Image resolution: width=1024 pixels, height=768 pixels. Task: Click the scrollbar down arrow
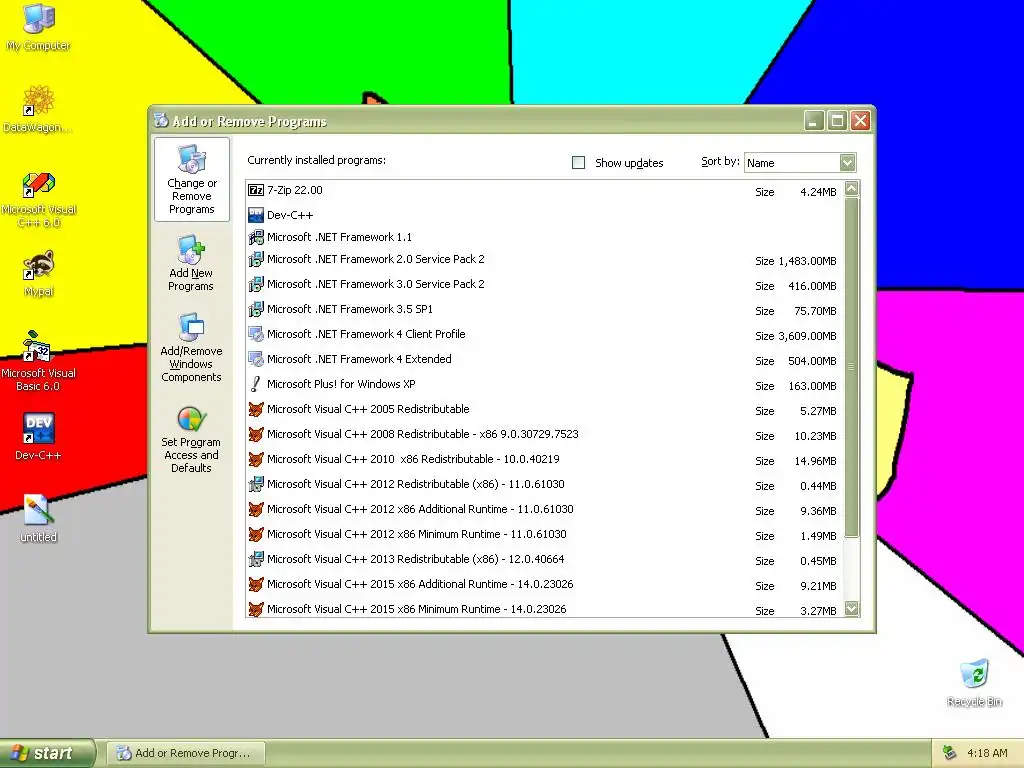852,608
